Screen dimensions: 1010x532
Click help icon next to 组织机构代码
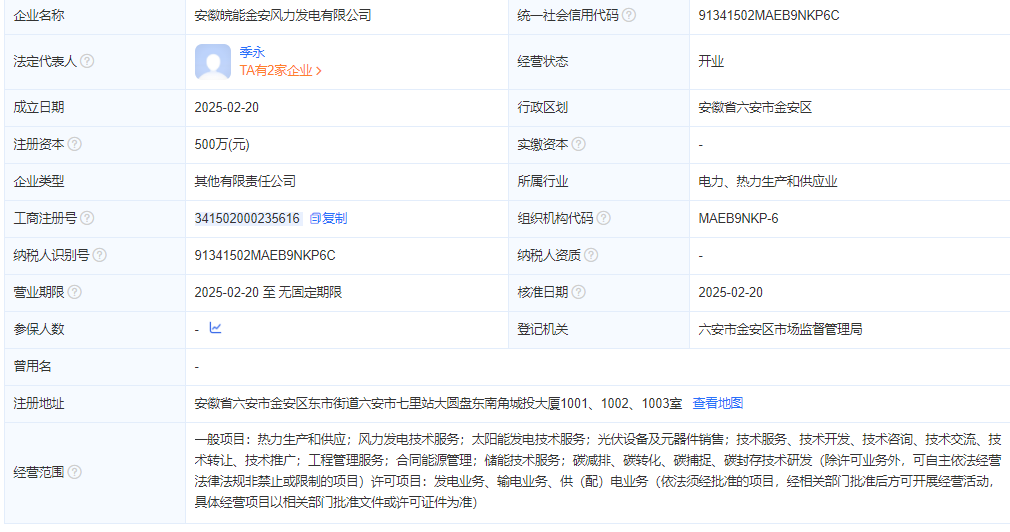pyautogui.click(x=603, y=218)
